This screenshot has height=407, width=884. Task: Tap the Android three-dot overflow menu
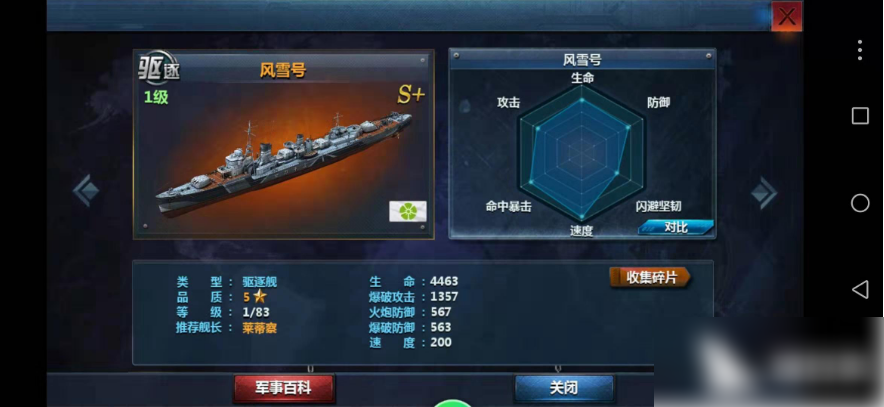coord(860,50)
